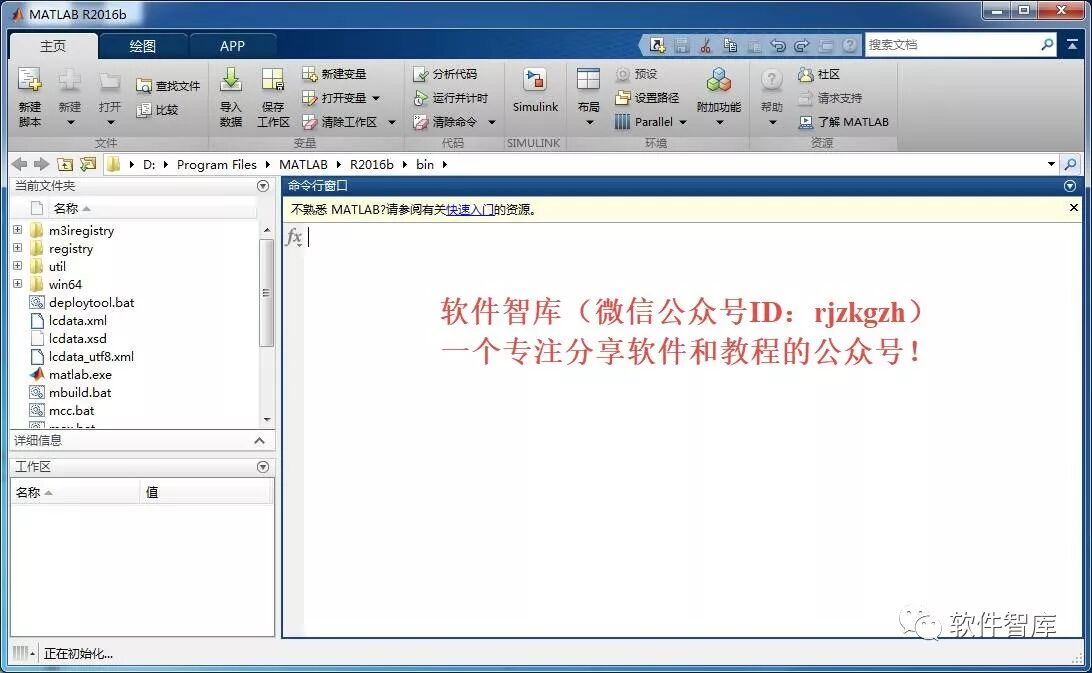Click the Undo icon in quick access toolbar

778,45
